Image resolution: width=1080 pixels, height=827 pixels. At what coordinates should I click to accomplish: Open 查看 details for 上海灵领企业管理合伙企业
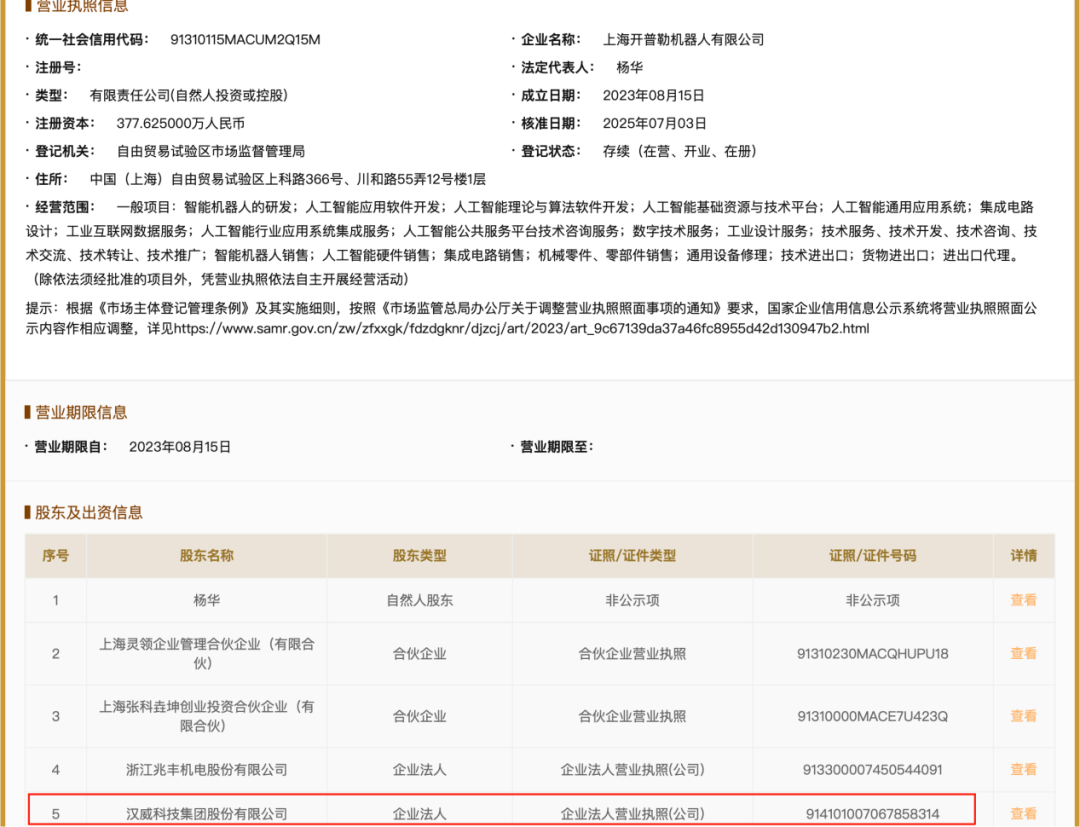(1023, 653)
